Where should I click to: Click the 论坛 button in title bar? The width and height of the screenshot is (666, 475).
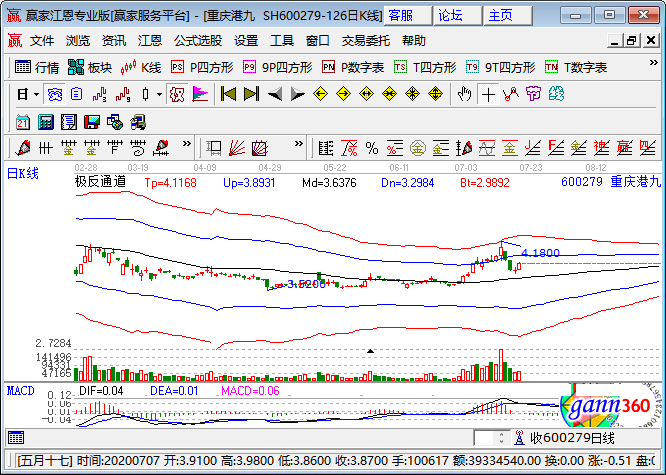coord(457,16)
